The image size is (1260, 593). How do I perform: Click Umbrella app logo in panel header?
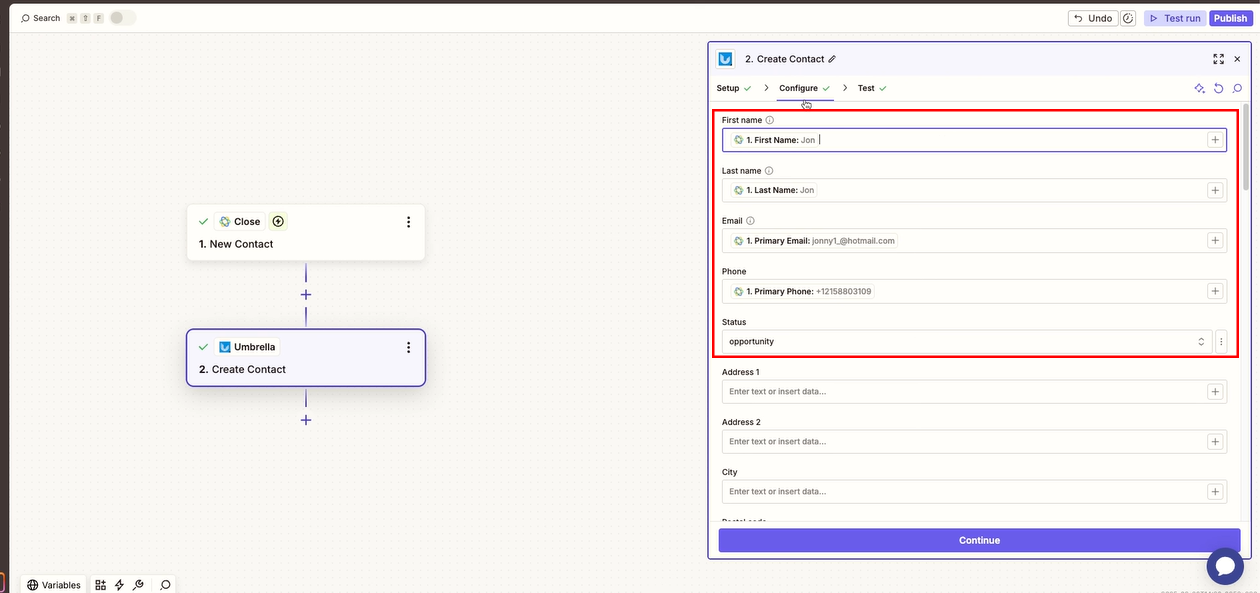[725, 59]
